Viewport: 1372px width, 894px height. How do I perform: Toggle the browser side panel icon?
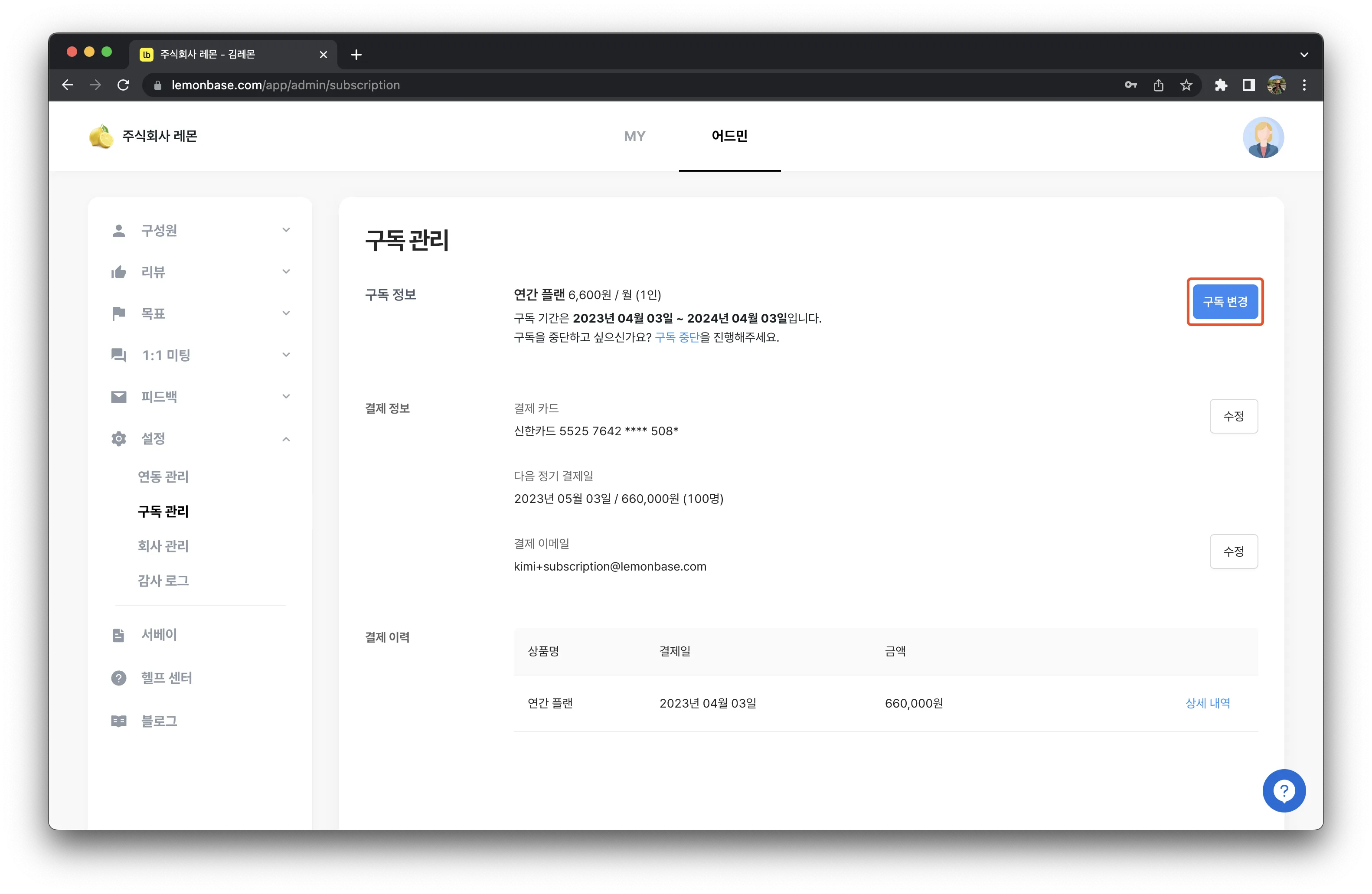1249,85
